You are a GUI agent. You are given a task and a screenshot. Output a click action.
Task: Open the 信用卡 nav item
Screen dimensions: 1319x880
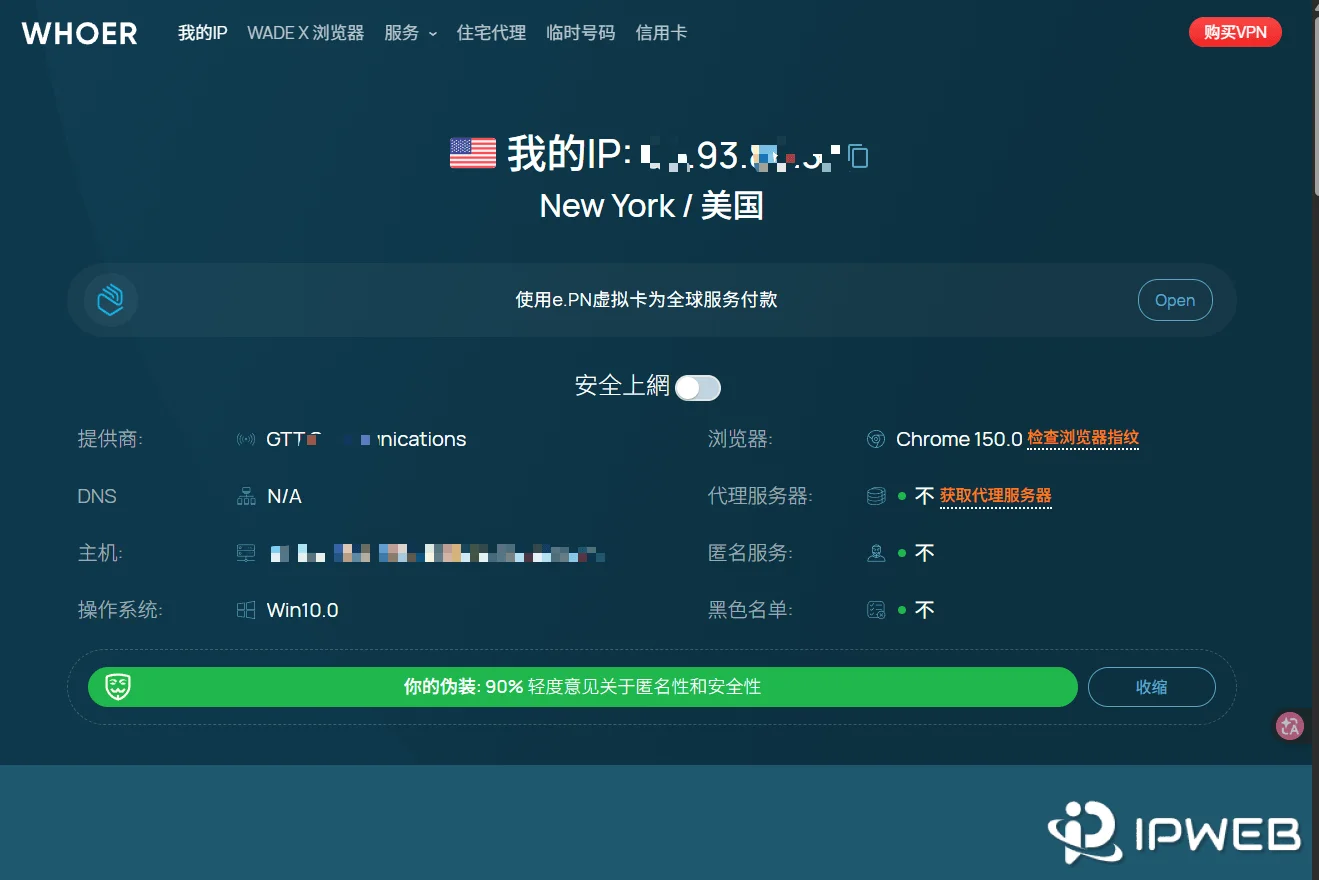pyautogui.click(x=661, y=33)
